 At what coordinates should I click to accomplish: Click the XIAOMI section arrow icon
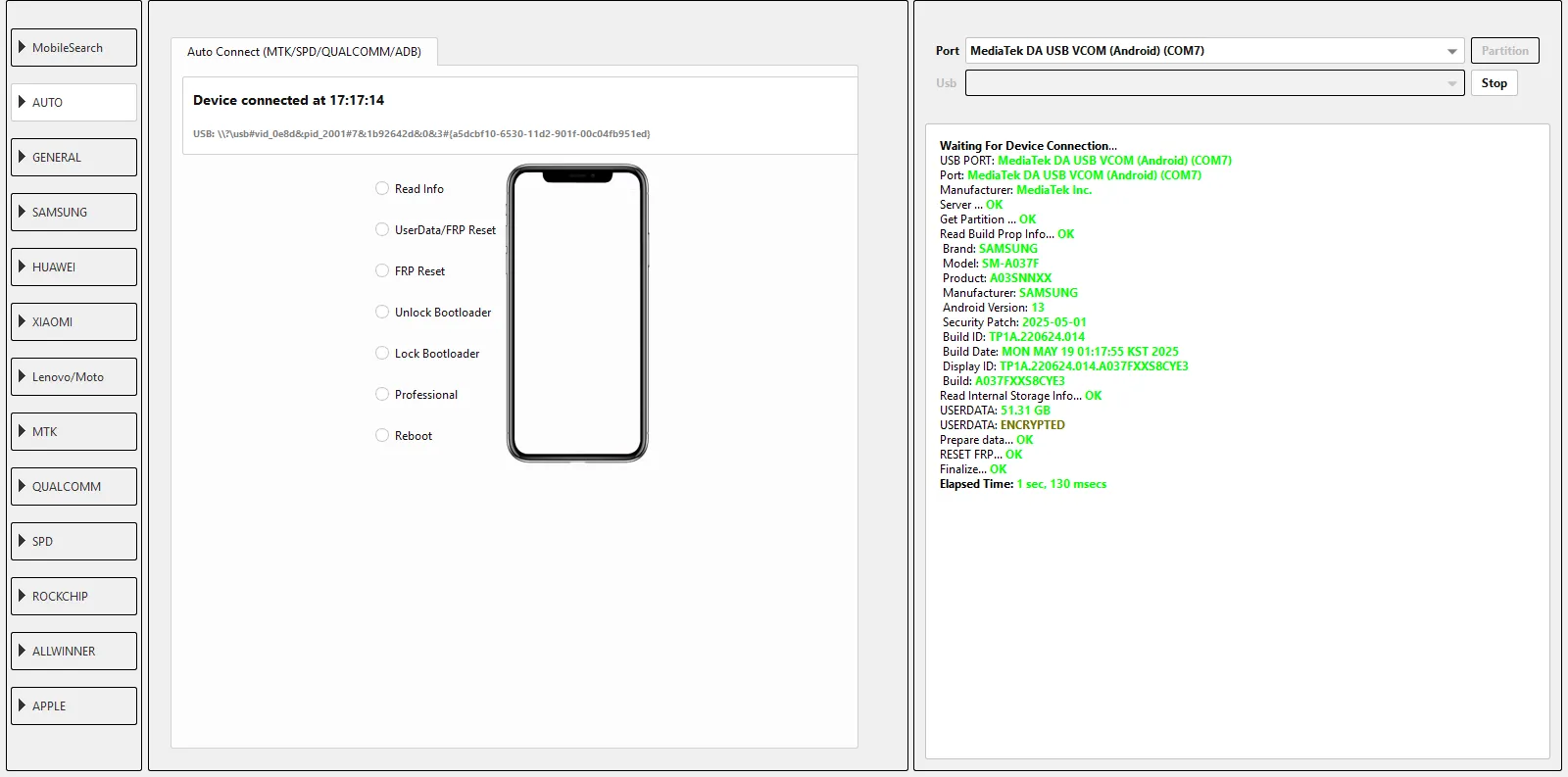click(x=22, y=321)
